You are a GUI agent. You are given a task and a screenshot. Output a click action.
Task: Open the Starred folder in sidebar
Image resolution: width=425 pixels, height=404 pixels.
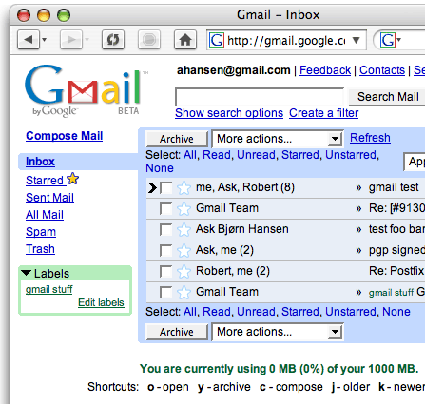coord(45,180)
